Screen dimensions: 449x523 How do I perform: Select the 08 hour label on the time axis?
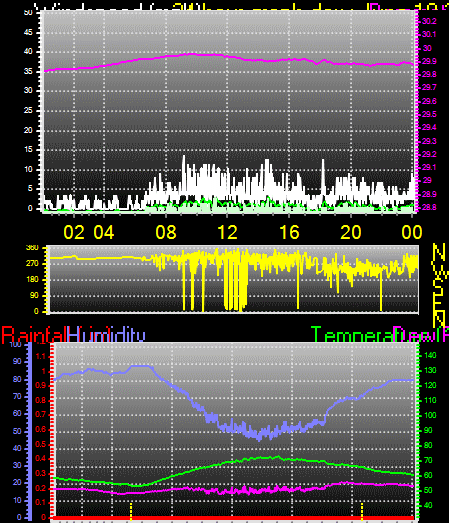[x=166, y=232]
